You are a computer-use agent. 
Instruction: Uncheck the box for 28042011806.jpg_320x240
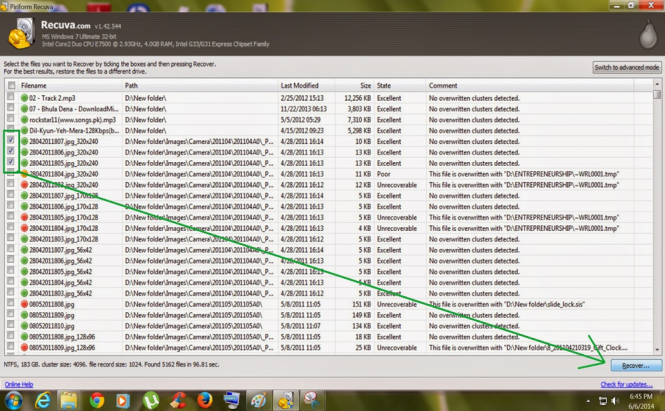click(11, 151)
